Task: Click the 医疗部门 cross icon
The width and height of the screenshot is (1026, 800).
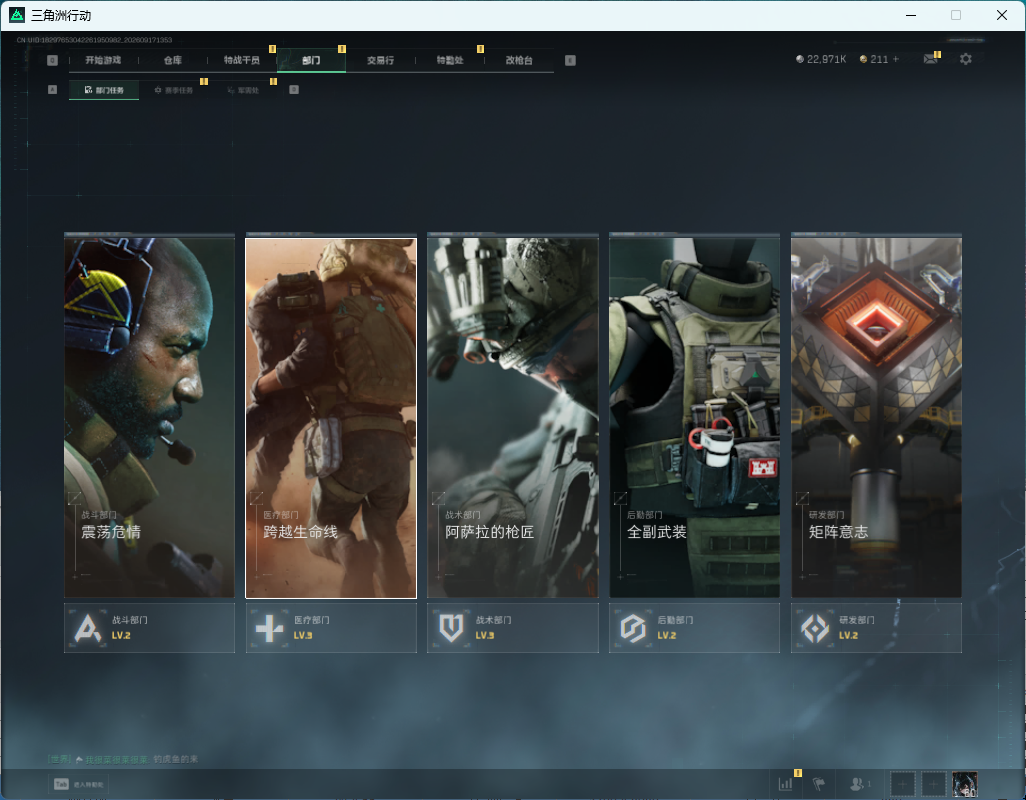Action: click(x=270, y=628)
